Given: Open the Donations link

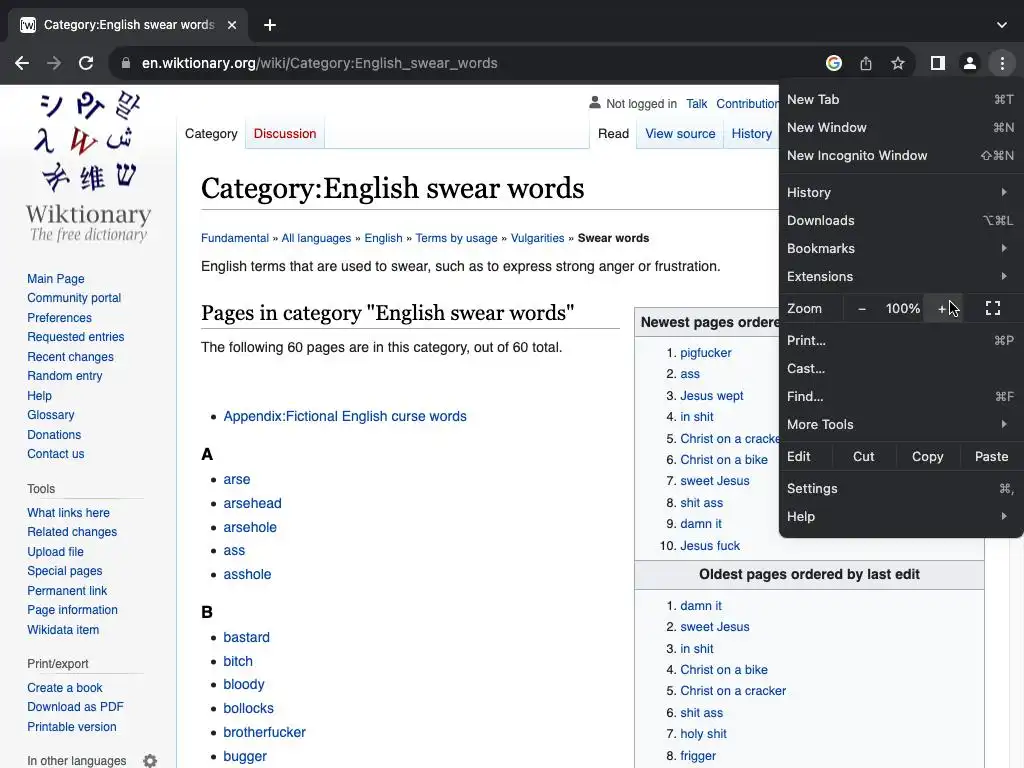Looking at the screenshot, I should pos(54,434).
